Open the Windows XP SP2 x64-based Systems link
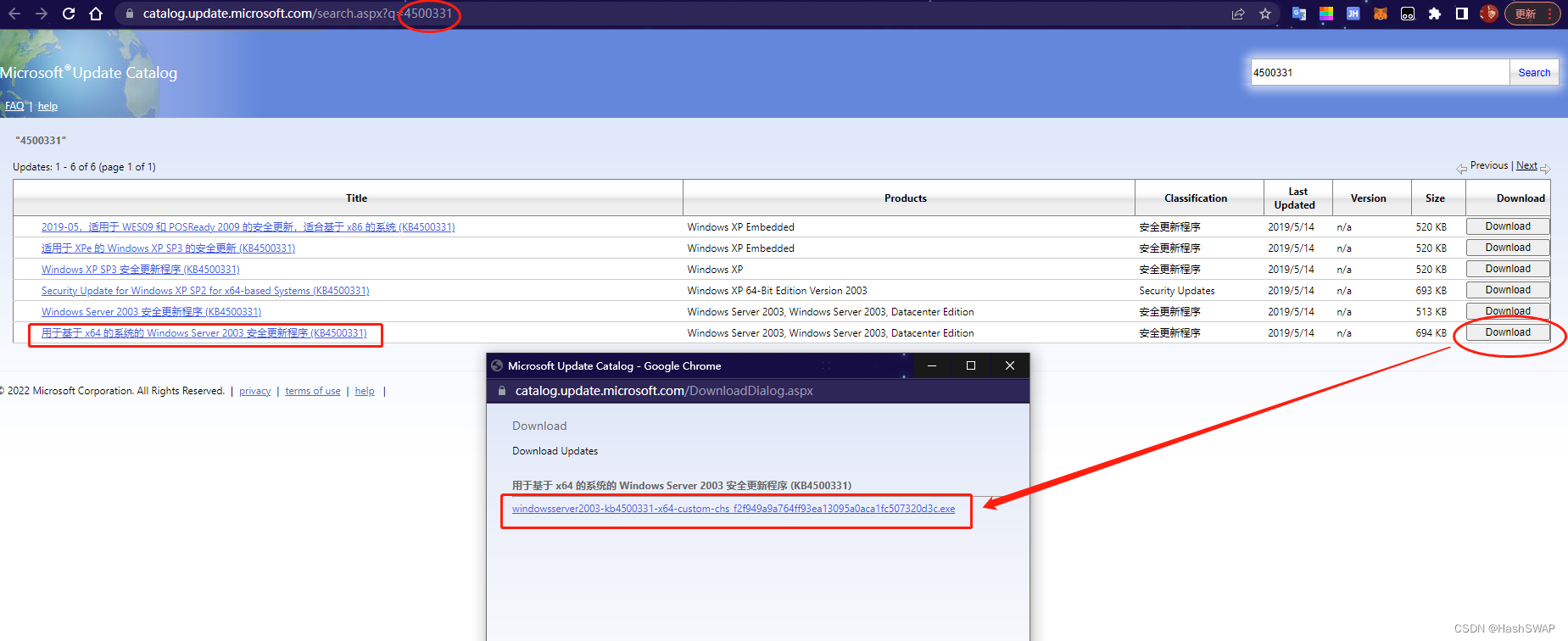The image size is (1568, 641). point(205,291)
